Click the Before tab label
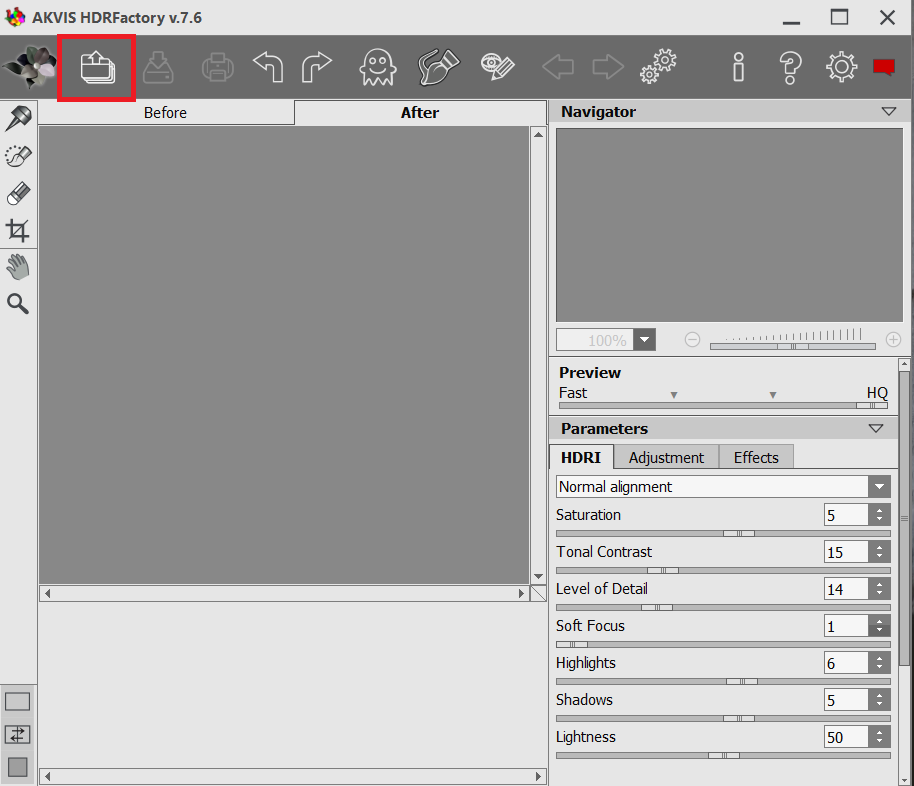Image resolution: width=914 pixels, height=786 pixels. click(165, 112)
